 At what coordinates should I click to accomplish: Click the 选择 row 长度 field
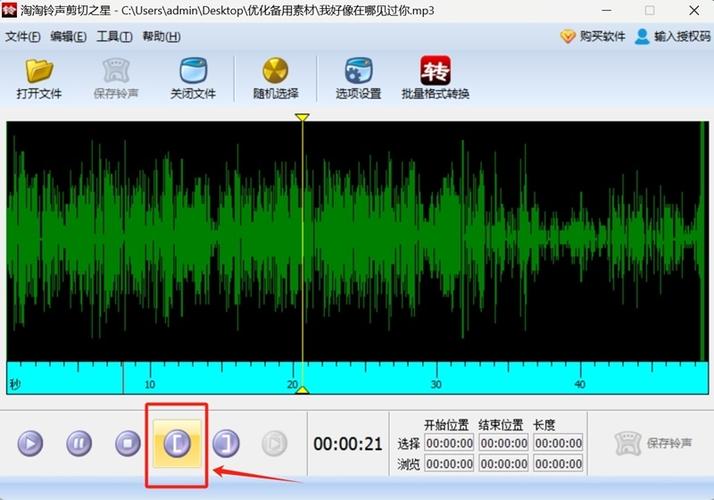[x=559, y=443]
